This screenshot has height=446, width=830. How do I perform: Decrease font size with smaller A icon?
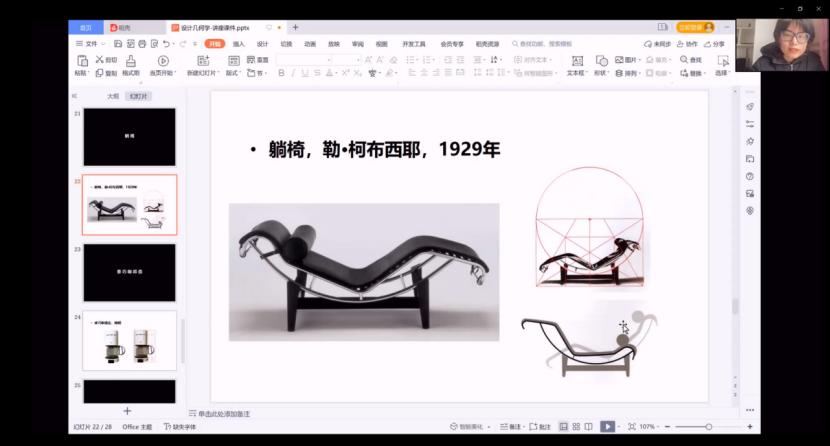pyautogui.click(x=380, y=60)
